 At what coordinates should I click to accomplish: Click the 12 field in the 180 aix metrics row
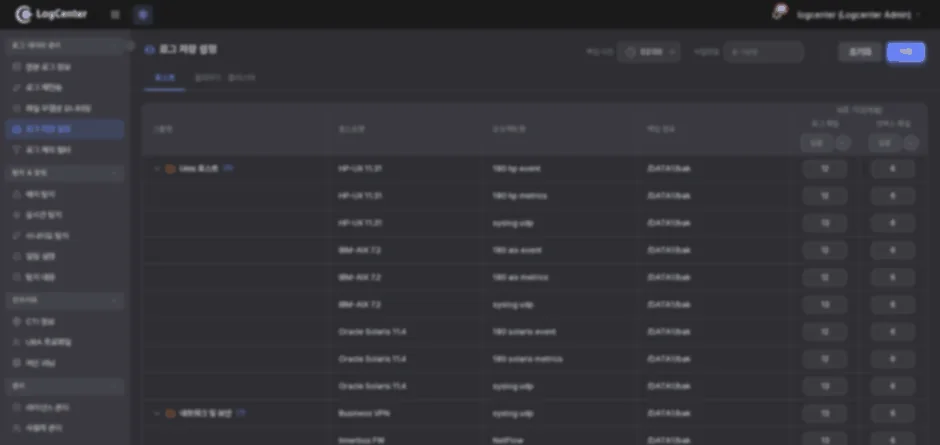(x=825, y=278)
